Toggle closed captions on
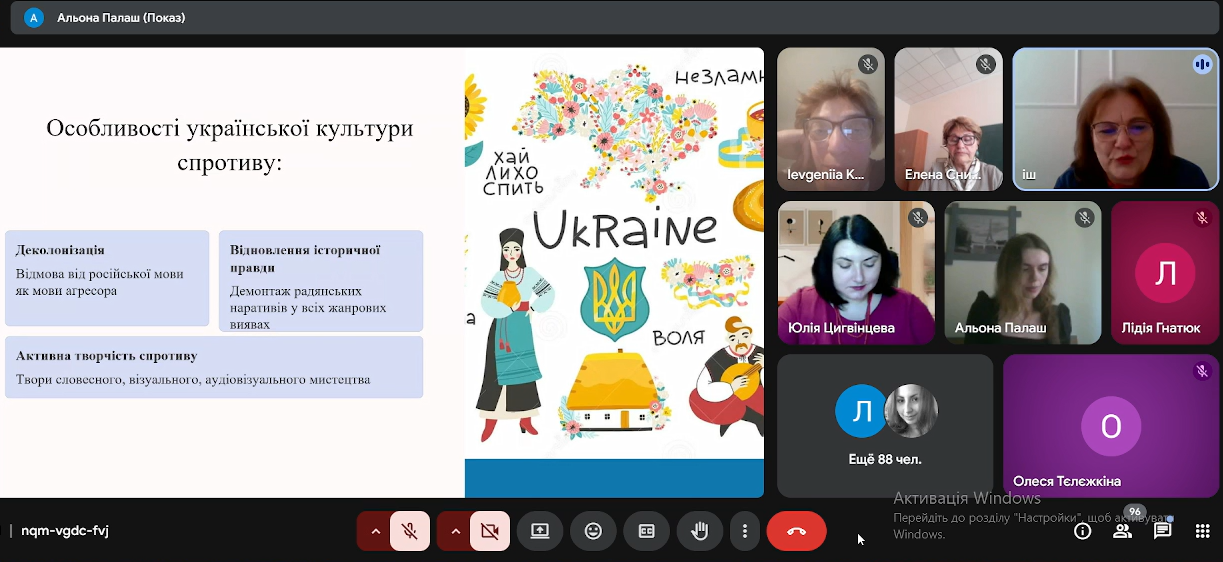This screenshot has width=1223, height=562. pos(646,531)
